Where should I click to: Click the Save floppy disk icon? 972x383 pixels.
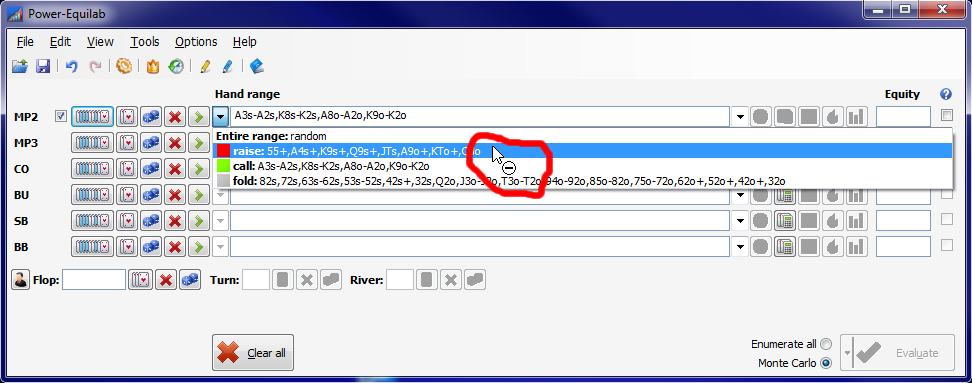click(43, 66)
